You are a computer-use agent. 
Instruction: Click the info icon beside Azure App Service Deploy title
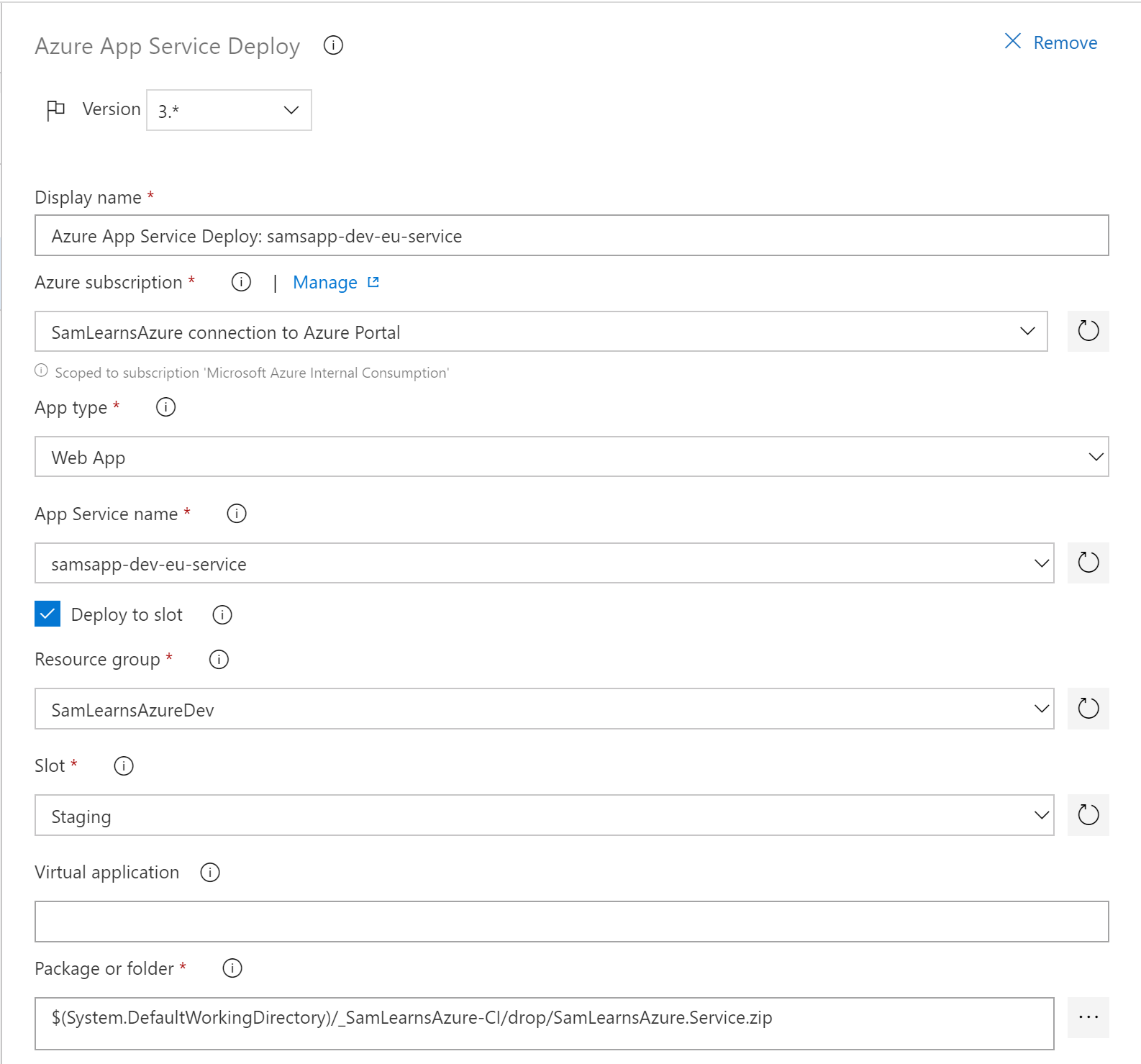[x=333, y=45]
